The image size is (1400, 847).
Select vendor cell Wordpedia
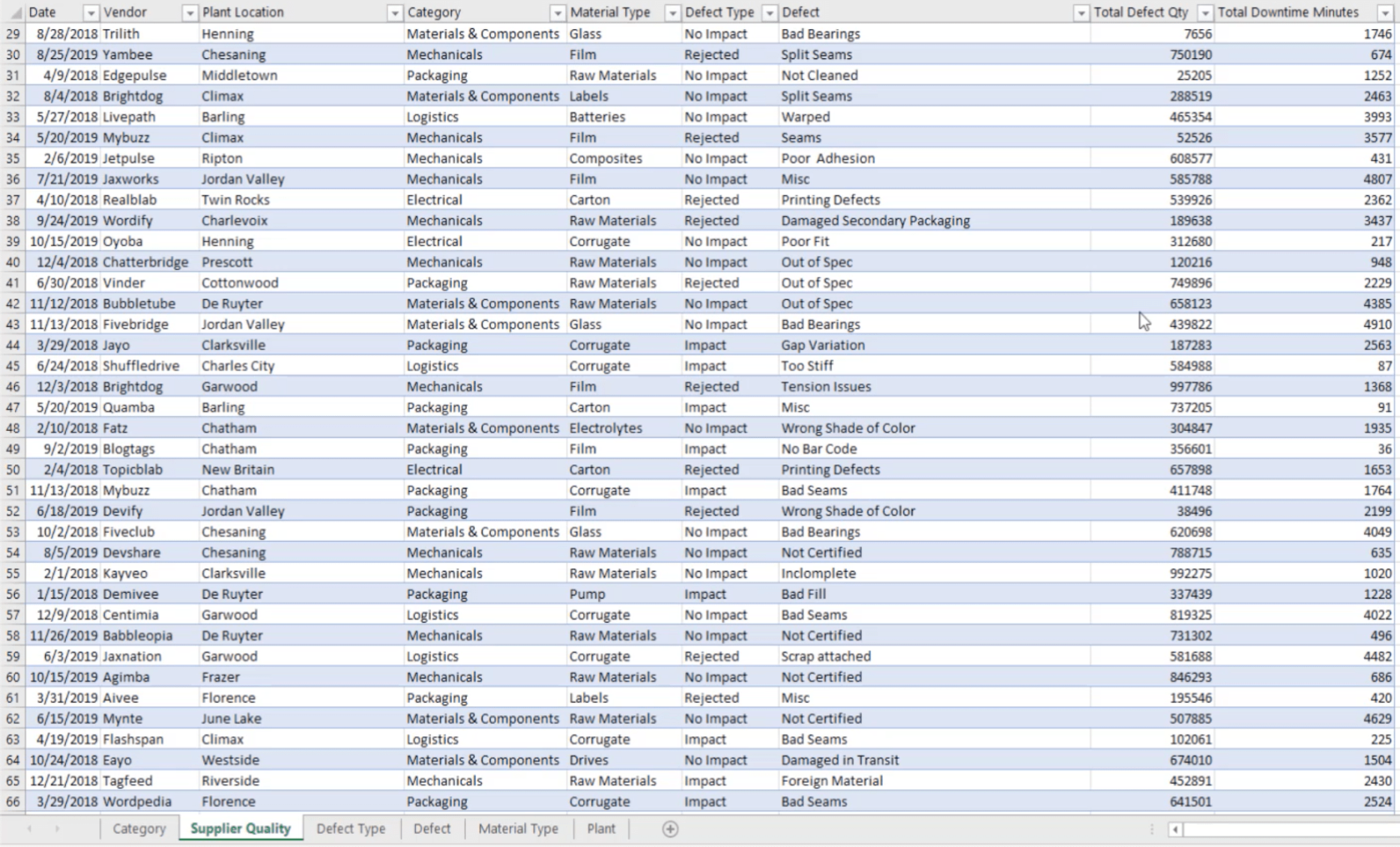pos(149,801)
